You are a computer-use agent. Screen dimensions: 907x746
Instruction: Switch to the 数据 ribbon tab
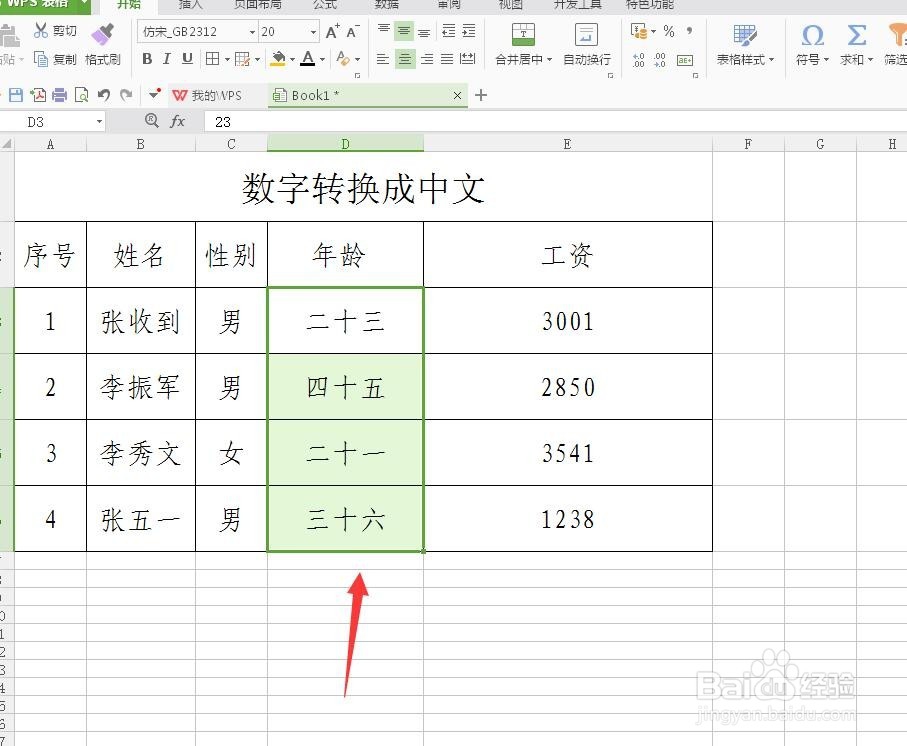pyautogui.click(x=385, y=5)
